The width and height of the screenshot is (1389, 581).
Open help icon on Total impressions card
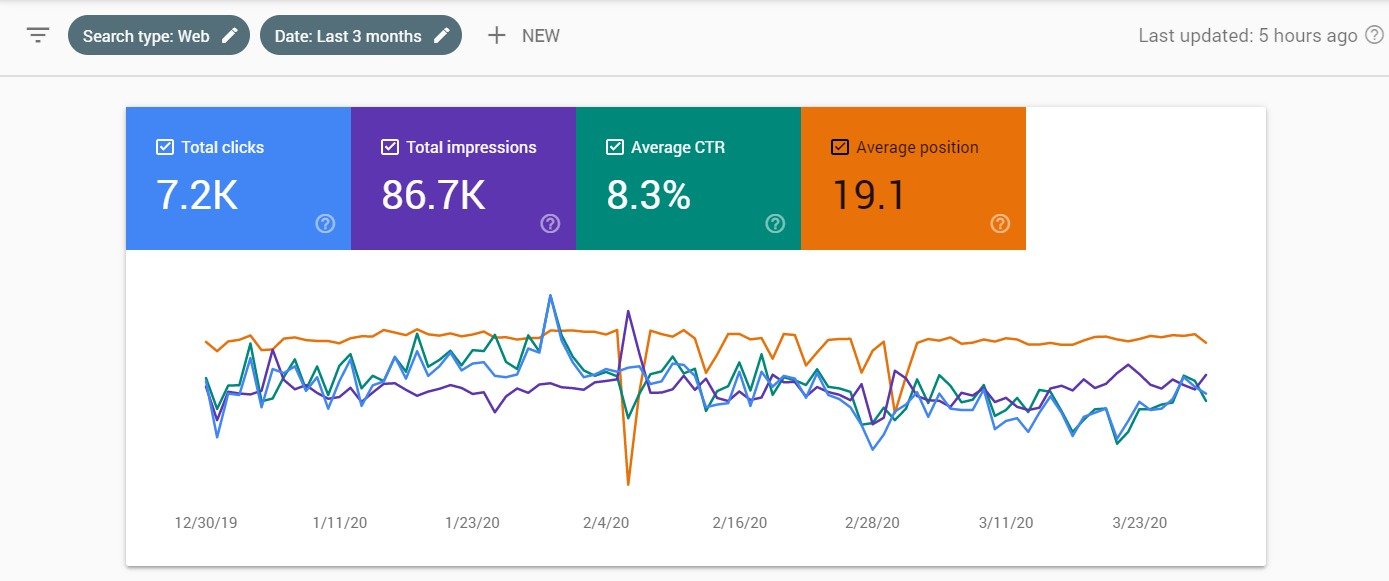pos(550,224)
